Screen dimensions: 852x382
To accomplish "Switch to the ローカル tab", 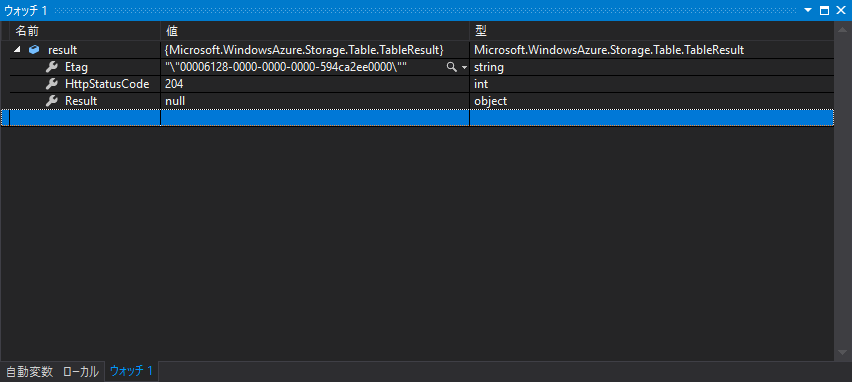I will point(80,372).
